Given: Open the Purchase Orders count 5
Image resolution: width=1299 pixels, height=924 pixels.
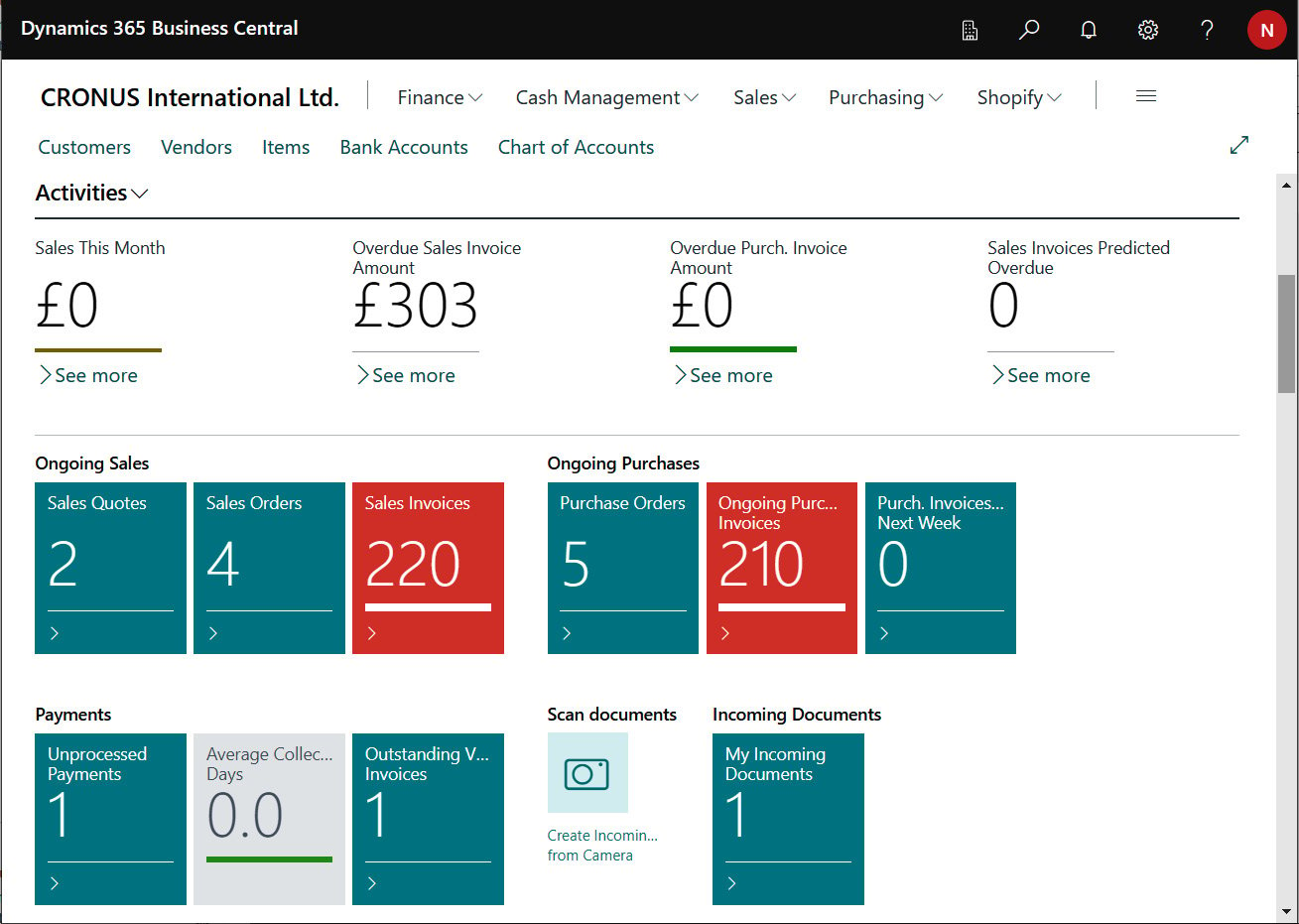Looking at the screenshot, I should [x=576, y=564].
